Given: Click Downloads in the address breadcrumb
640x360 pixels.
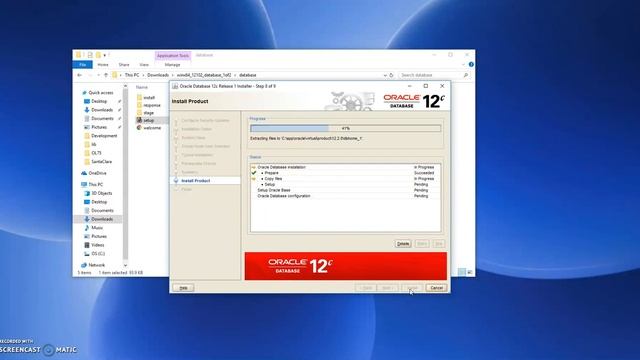Looking at the screenshot, I should coord(158,75).
